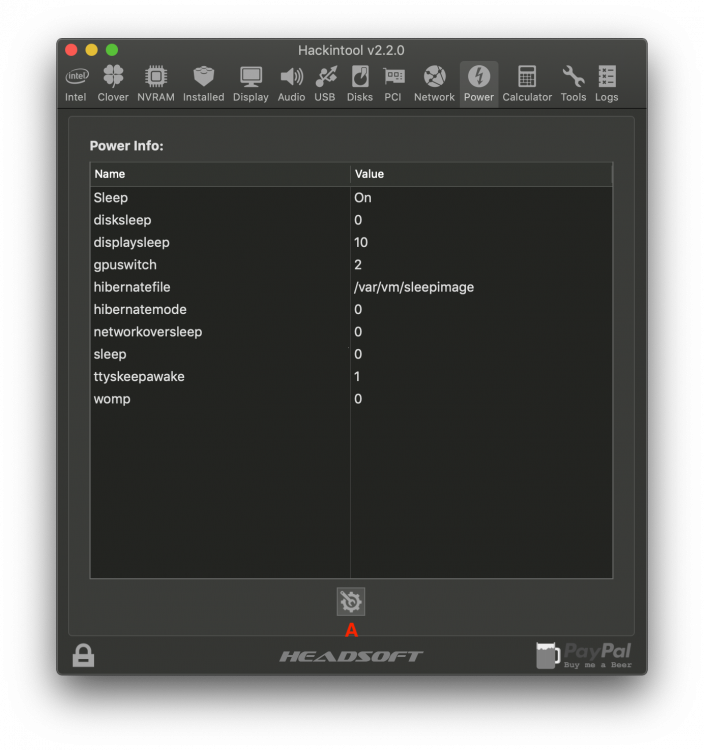Click the padlock icon to authorize
The height and width of the screenshot is (750, 704).
(83, 655)
